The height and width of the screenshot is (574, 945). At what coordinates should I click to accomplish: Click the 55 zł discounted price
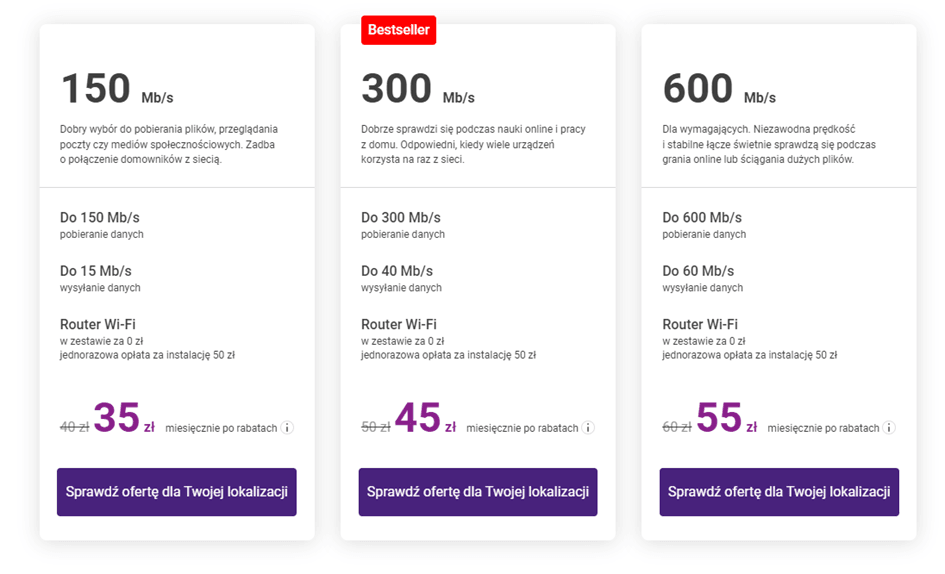coord(727,418)
